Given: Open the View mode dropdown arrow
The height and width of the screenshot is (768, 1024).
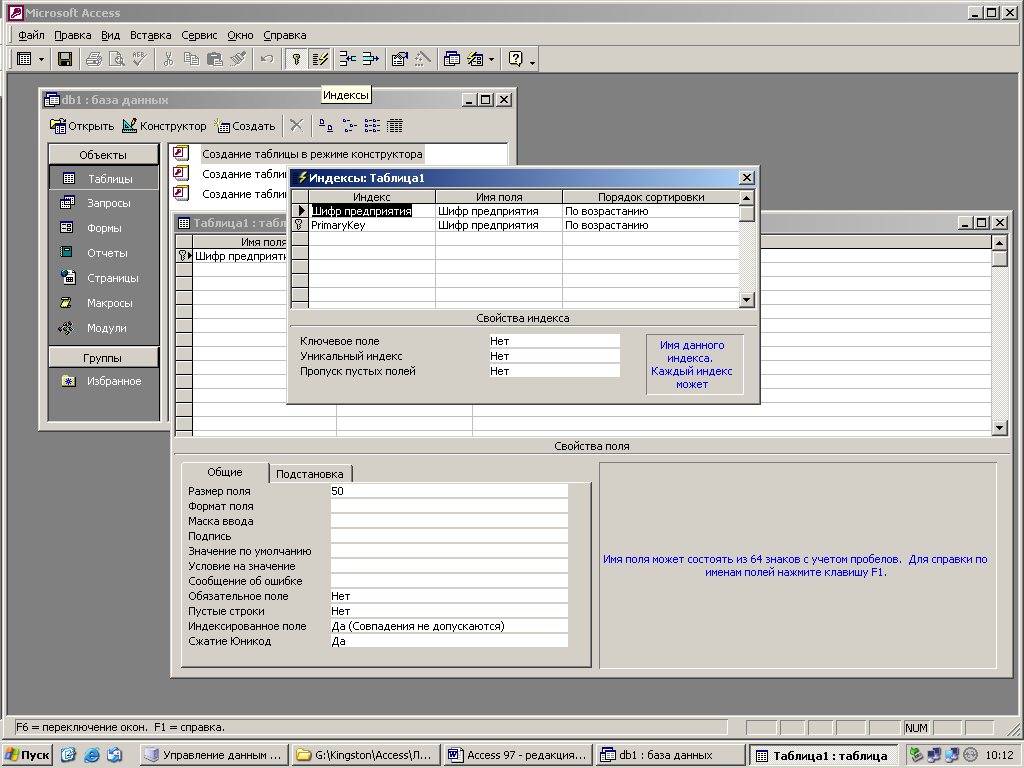Looking at the screenshot, I should (41, 59).
